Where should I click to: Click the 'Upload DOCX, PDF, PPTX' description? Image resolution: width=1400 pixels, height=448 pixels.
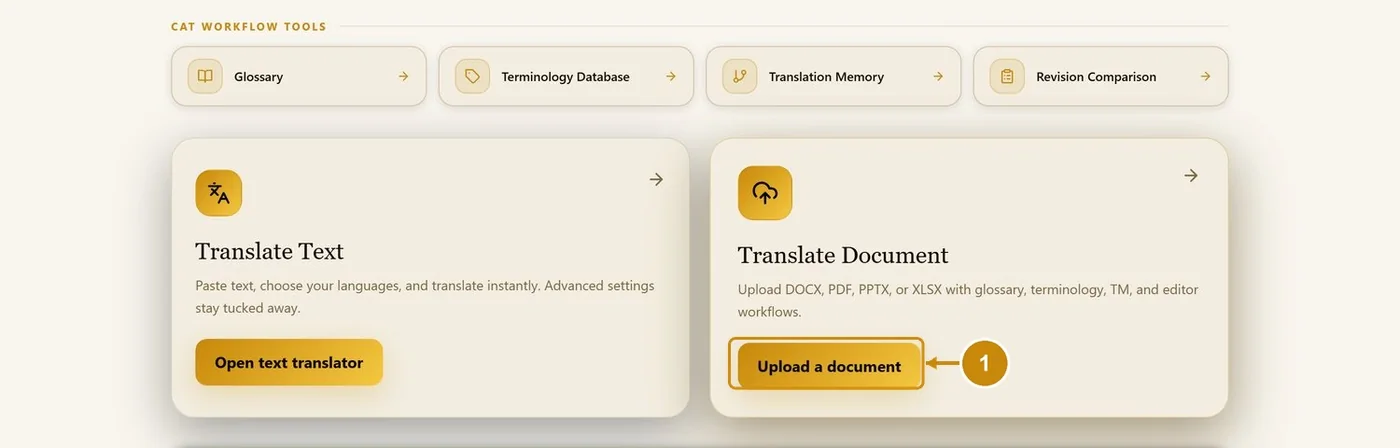(x=968, y=301)
